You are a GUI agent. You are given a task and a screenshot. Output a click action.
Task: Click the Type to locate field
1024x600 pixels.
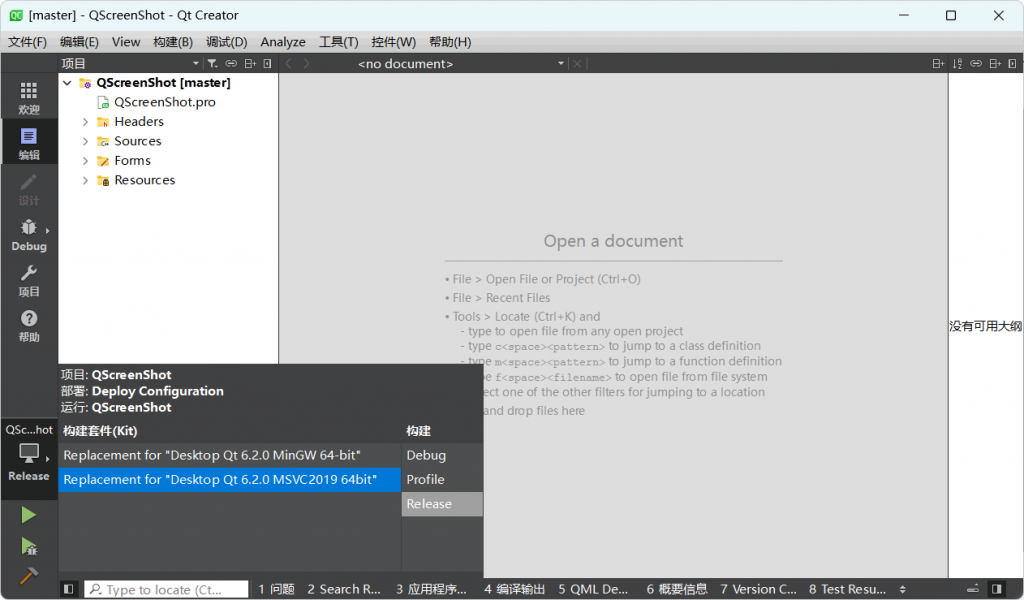(167, 589)
